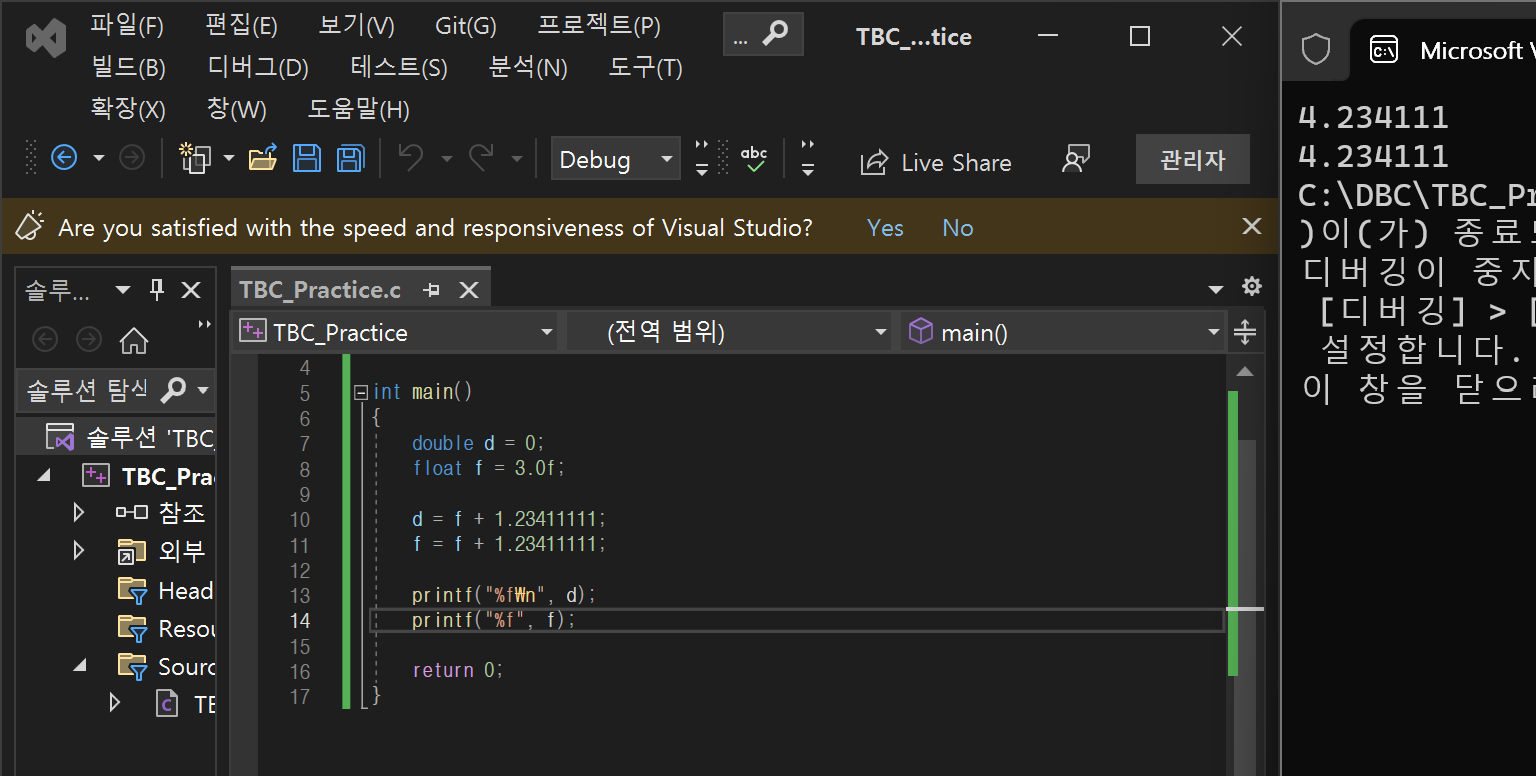Click the navigate forward arrow icon
This screenshot has height=776, width=1536.
tap(132, 158)
